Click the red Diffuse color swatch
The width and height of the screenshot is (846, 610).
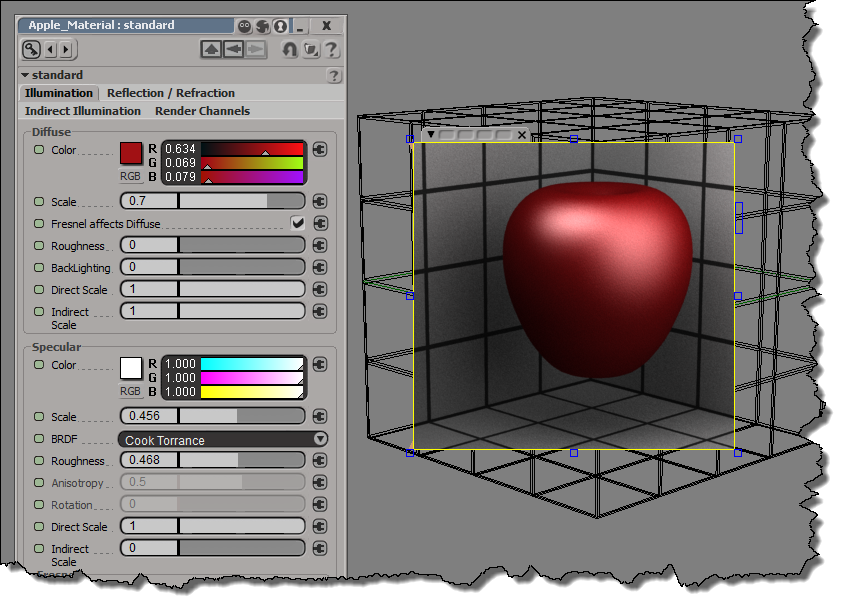(131, 153)
